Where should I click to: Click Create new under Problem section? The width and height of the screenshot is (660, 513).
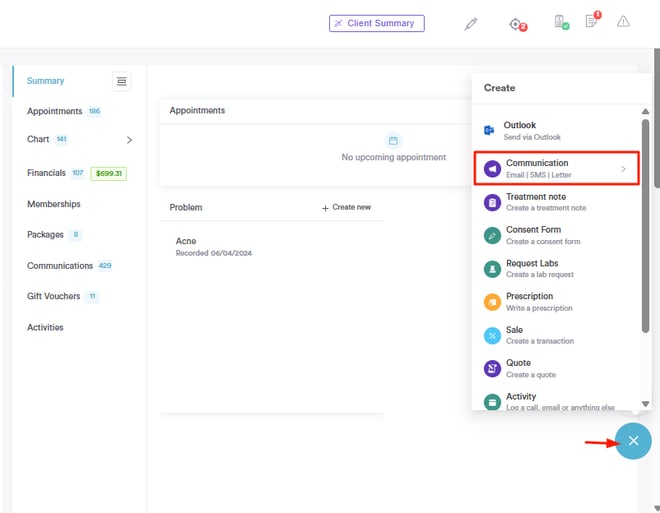pyautogui.click(x=346, y=207)
